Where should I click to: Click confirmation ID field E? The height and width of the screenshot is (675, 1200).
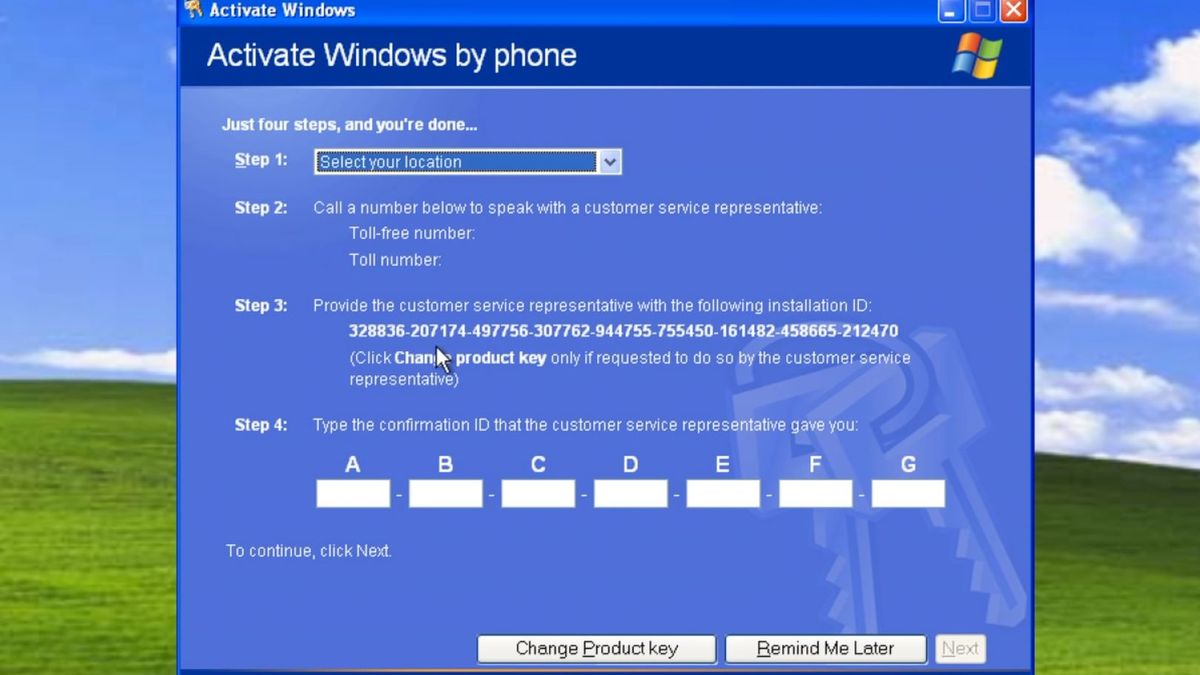coord(723,493)
